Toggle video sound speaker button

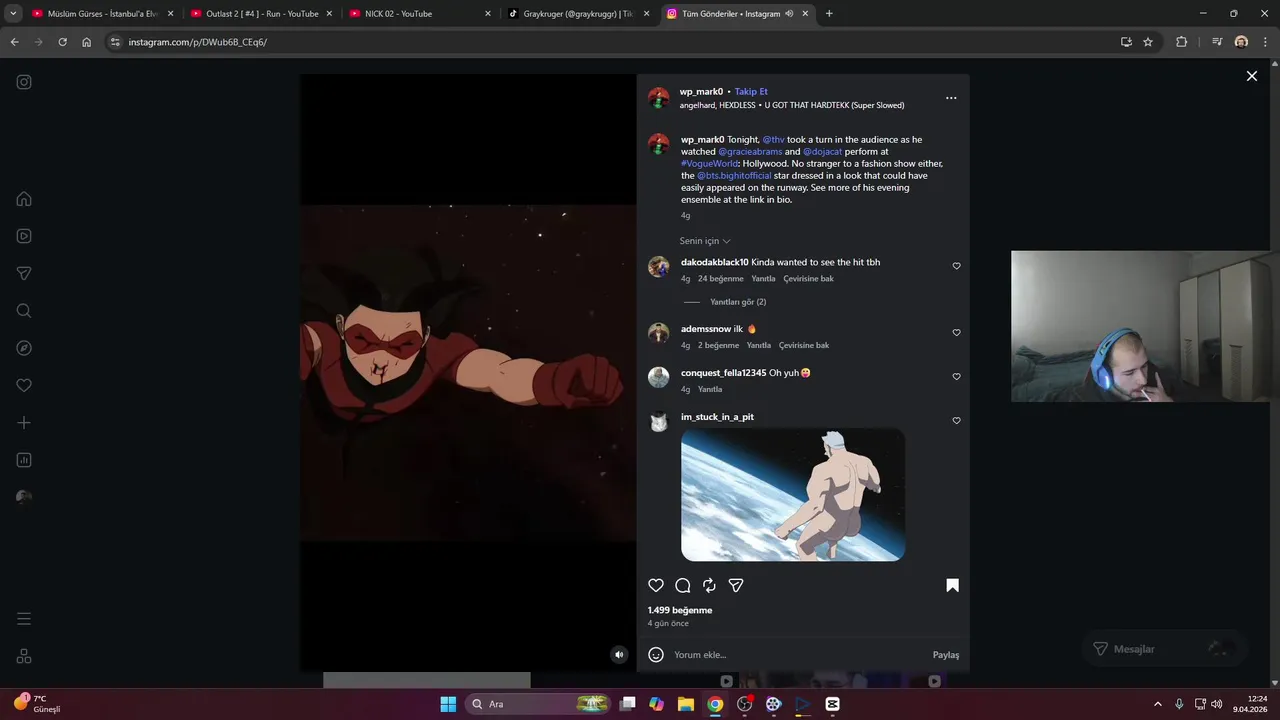pos(619,655)
